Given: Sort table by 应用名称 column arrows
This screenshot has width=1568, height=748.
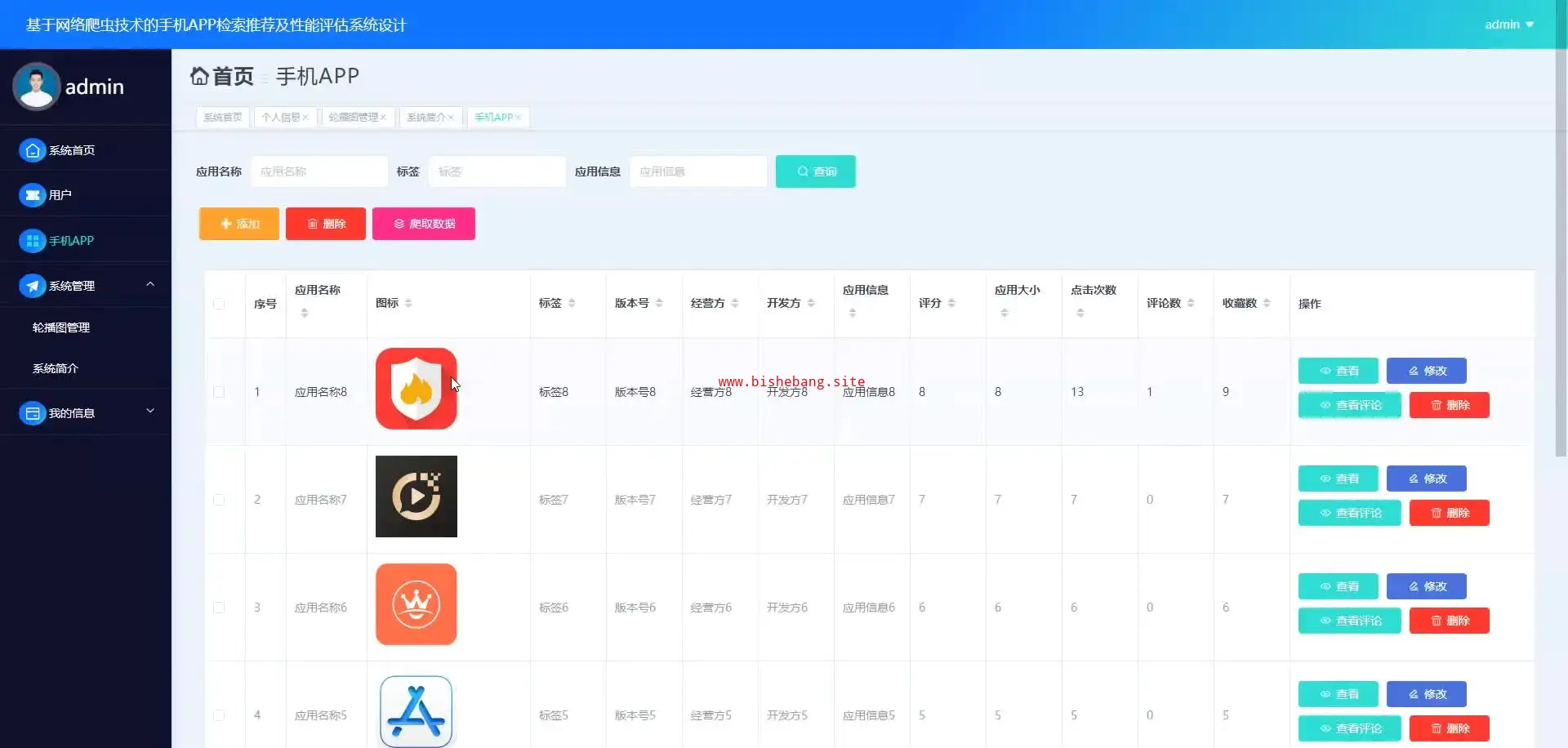Looking at the screenshot, I should tap(305, 313).
